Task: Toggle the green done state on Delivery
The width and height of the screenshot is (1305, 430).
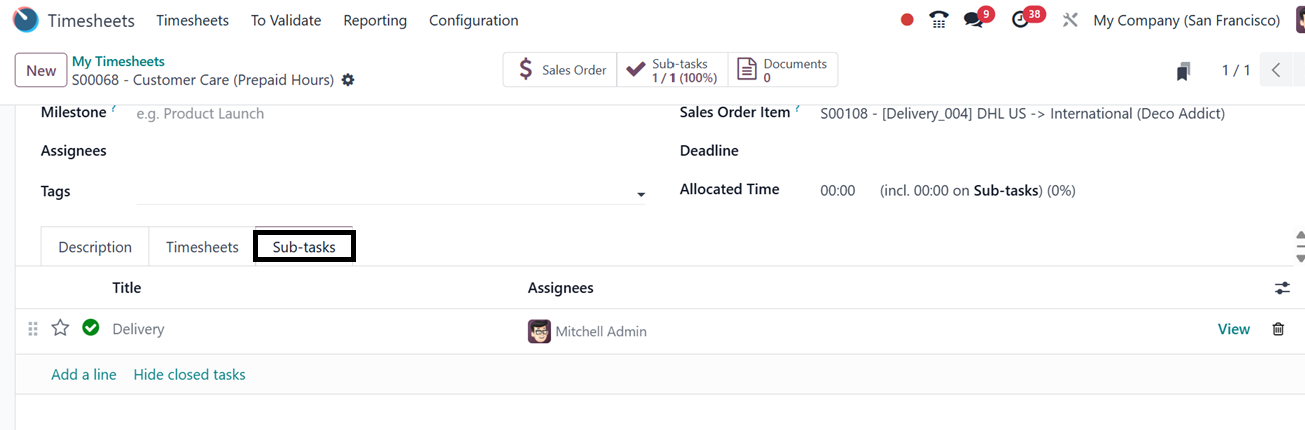Action: click(x=91, y=327)
